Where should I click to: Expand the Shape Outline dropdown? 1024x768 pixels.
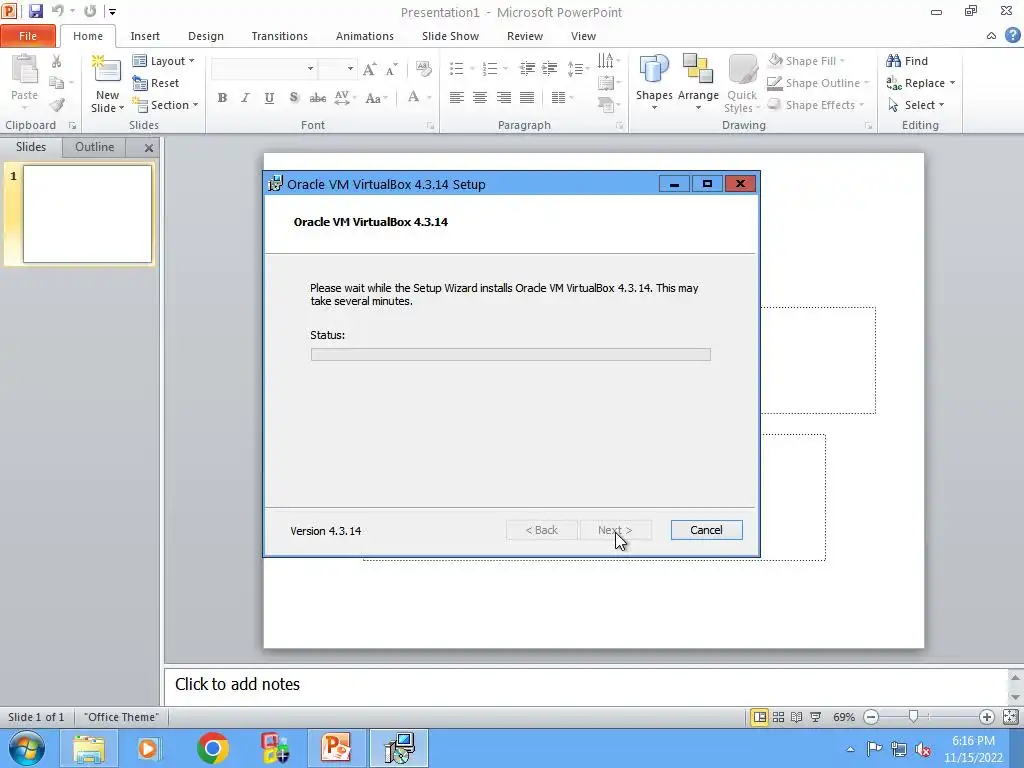click(x=867, y=83)
